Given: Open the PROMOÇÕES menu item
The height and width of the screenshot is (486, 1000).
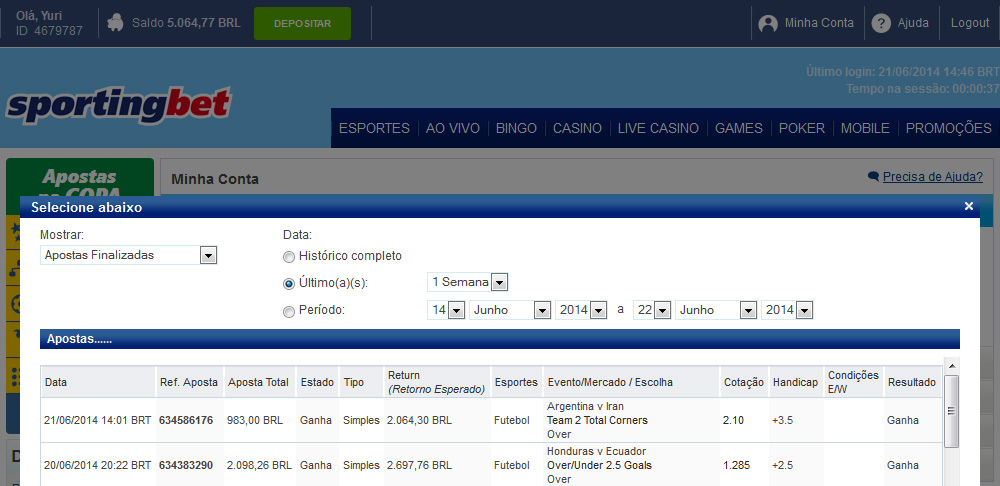Looking at the screenshot, I should [949, 128].
